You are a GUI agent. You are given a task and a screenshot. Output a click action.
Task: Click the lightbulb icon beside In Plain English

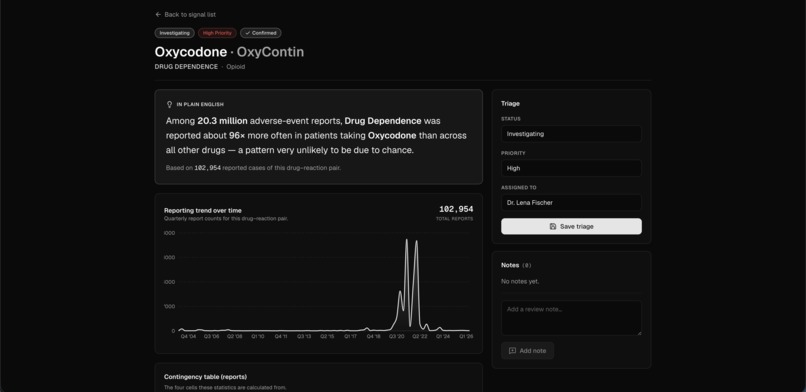tap(169, 104)
